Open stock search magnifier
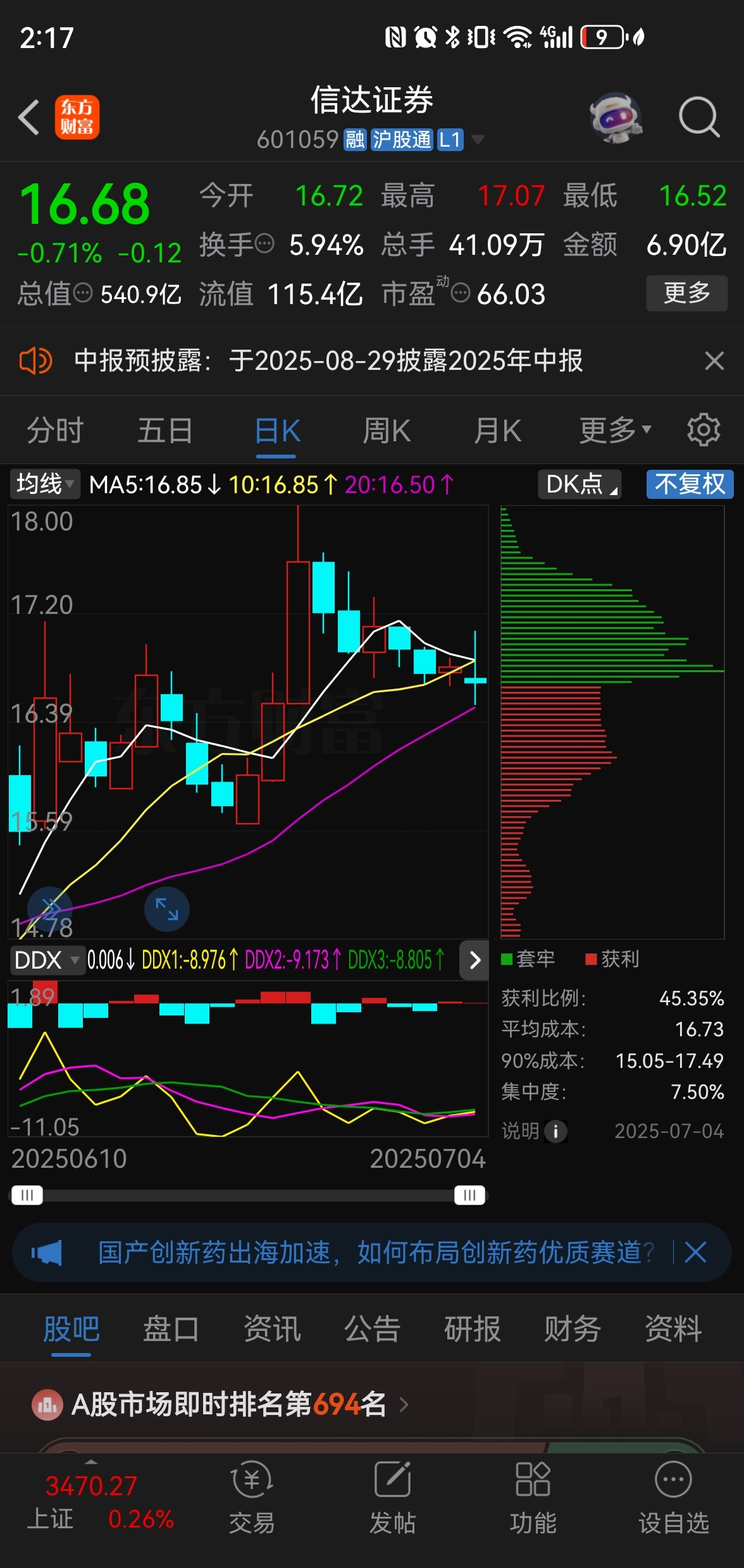Screen dimensions: 744x1568 [699, 117]
